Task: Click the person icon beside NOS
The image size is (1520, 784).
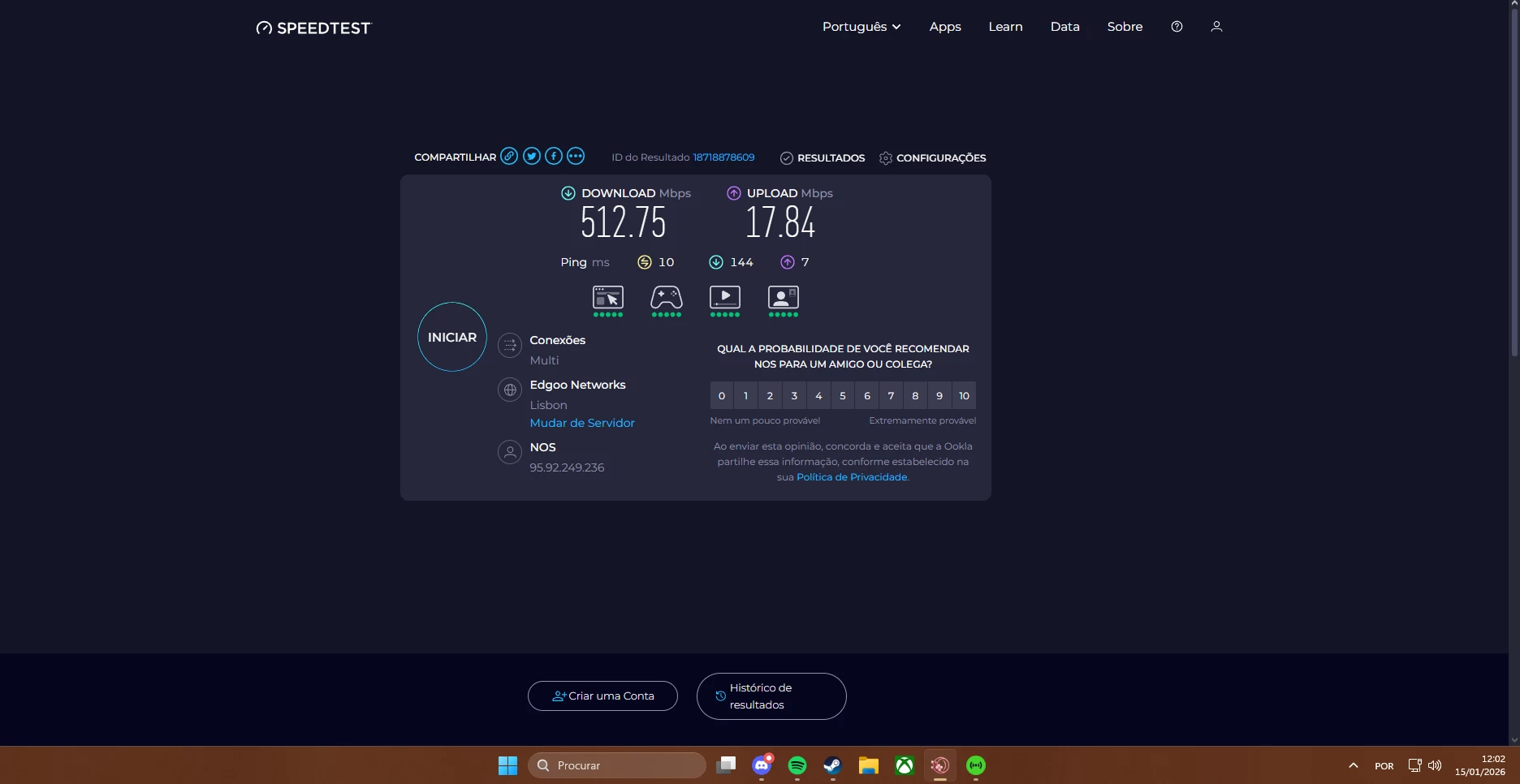Action: pyautogui.click(x=510, y=452)
